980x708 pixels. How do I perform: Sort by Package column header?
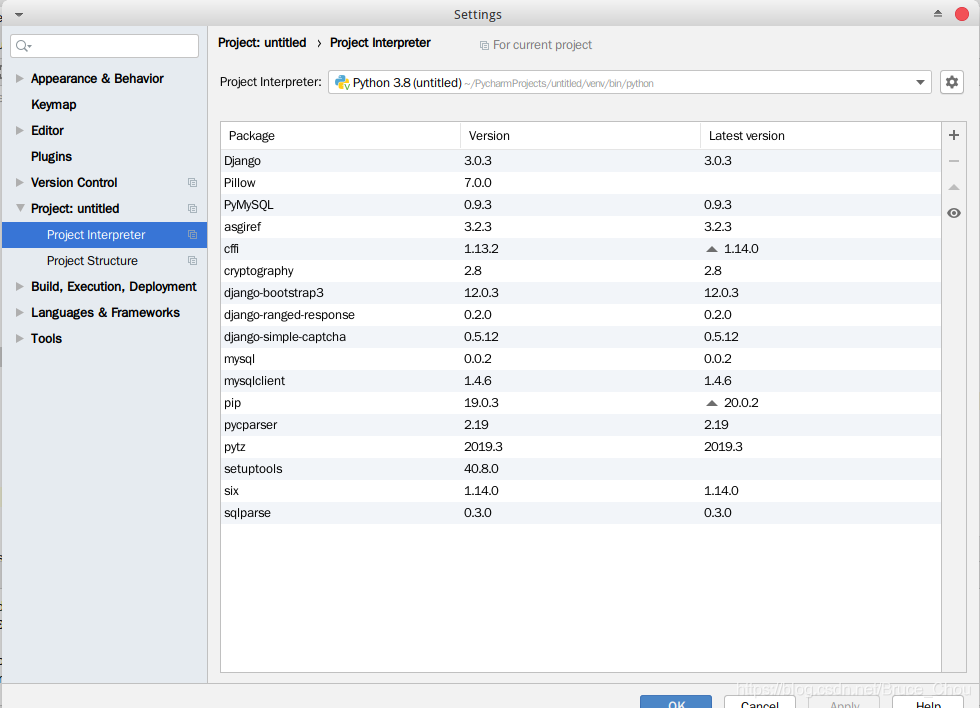coord(341,136)
